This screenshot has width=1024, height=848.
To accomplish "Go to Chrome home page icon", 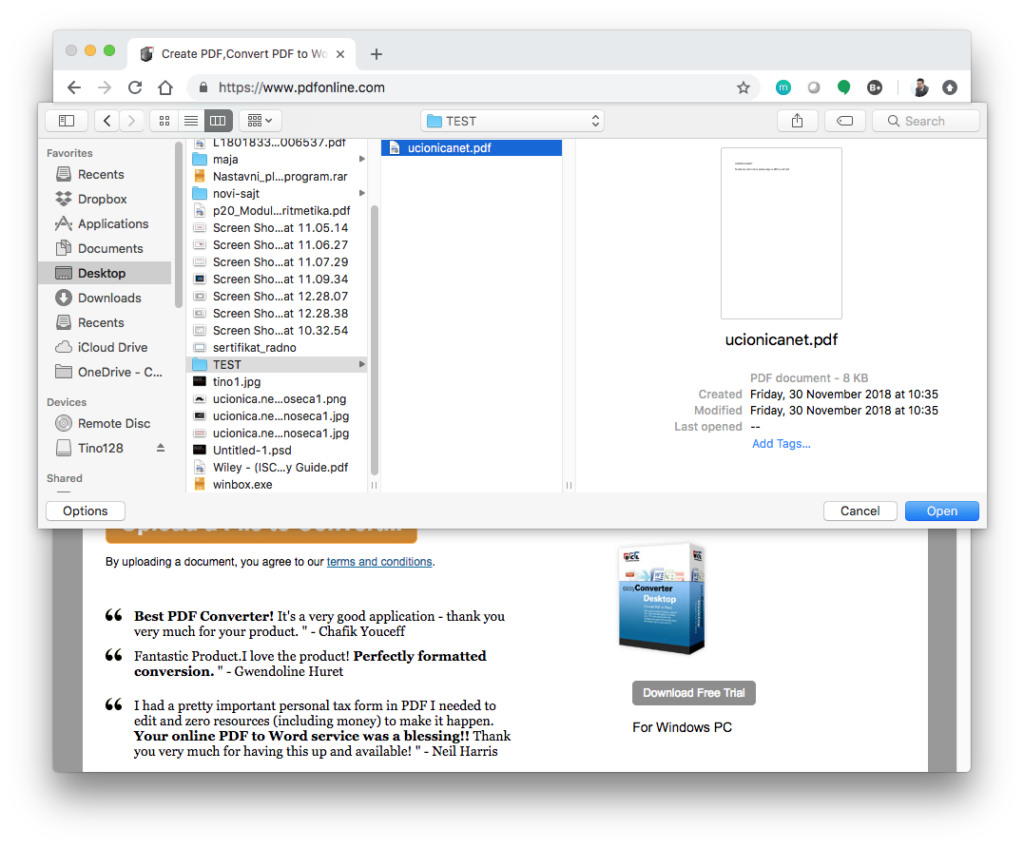I will (166, 88).
